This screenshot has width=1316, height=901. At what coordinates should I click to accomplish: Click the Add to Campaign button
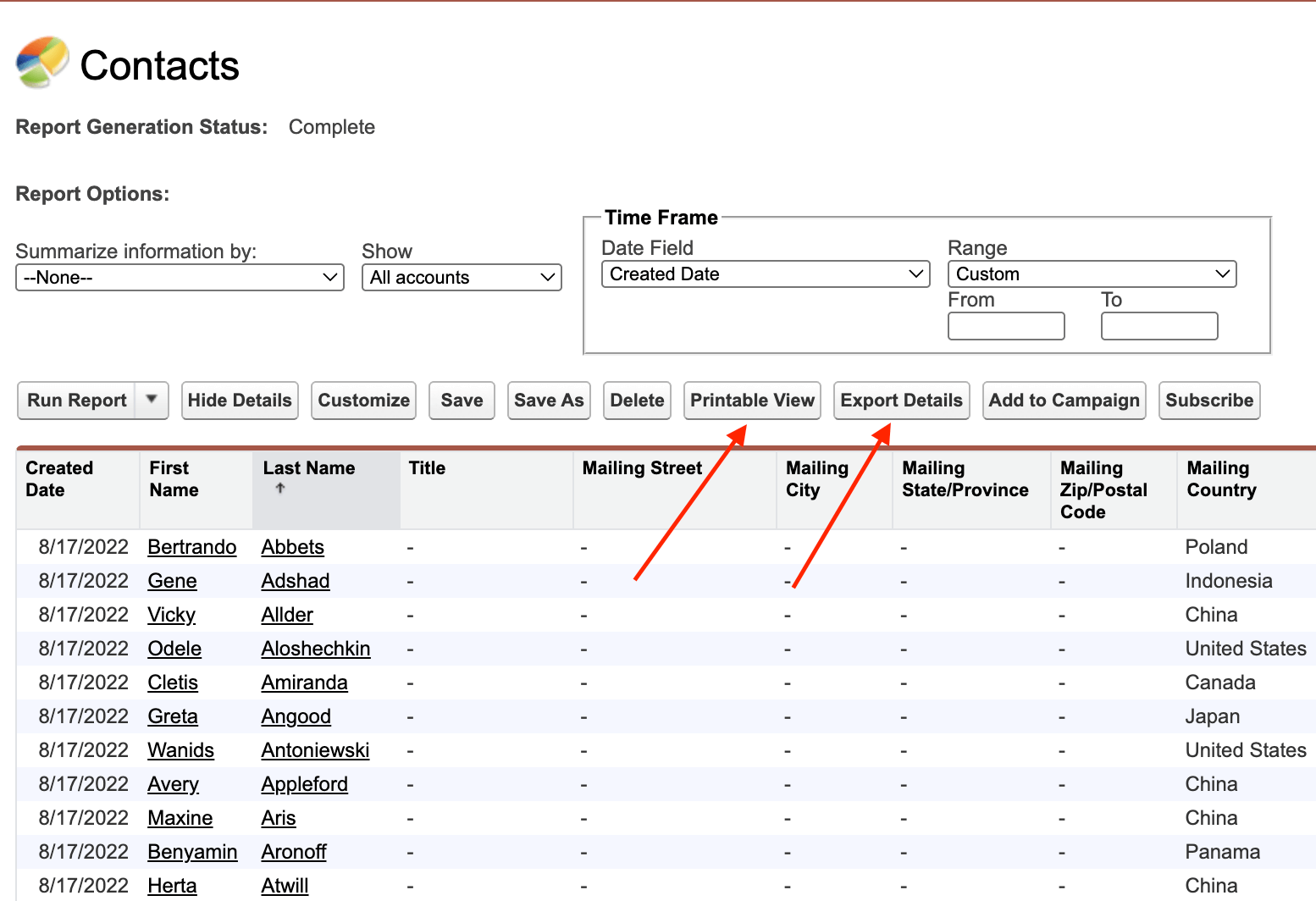coord(1064,401)
